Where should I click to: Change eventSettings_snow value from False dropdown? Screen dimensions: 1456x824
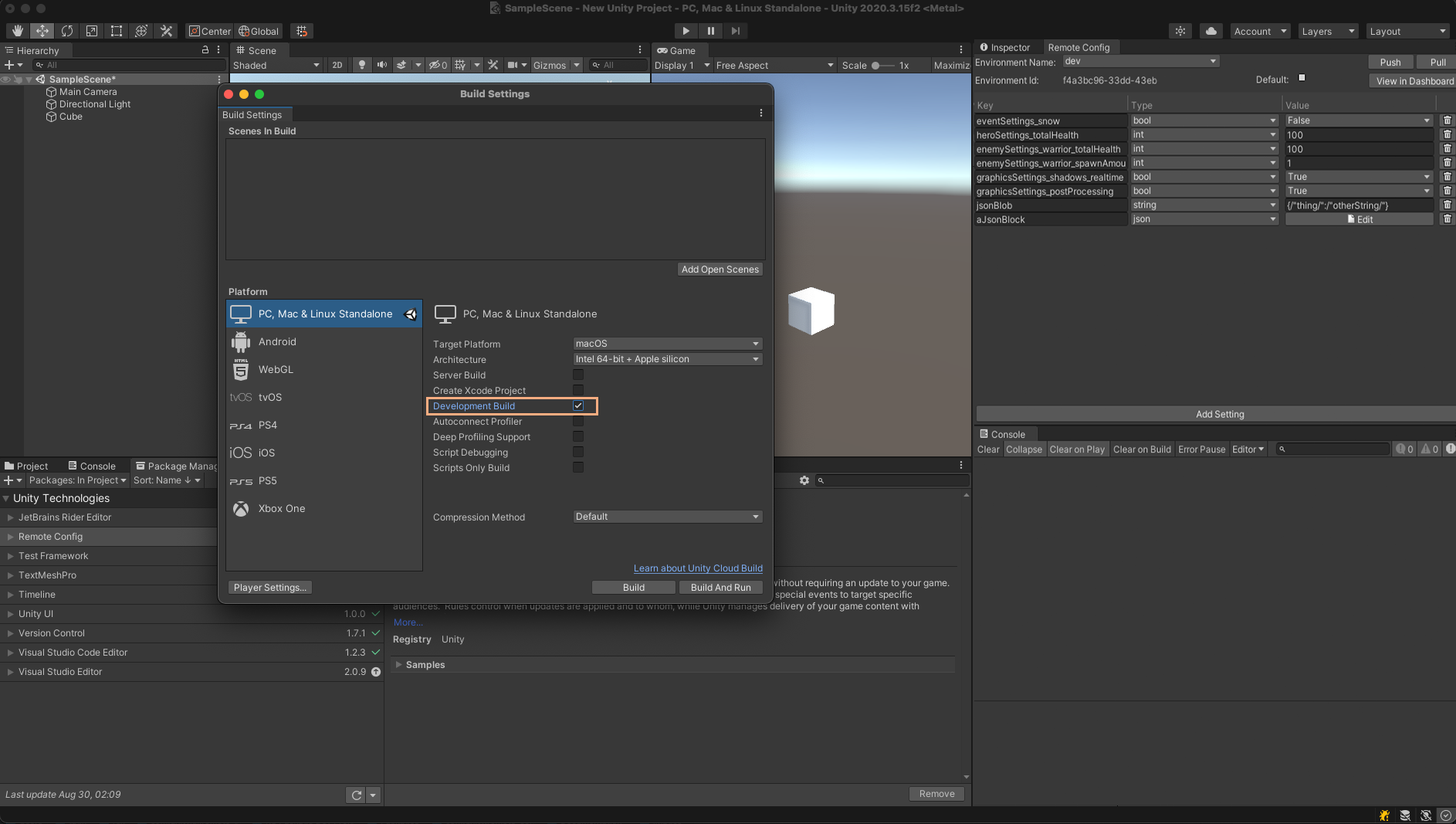[1357, 120]
